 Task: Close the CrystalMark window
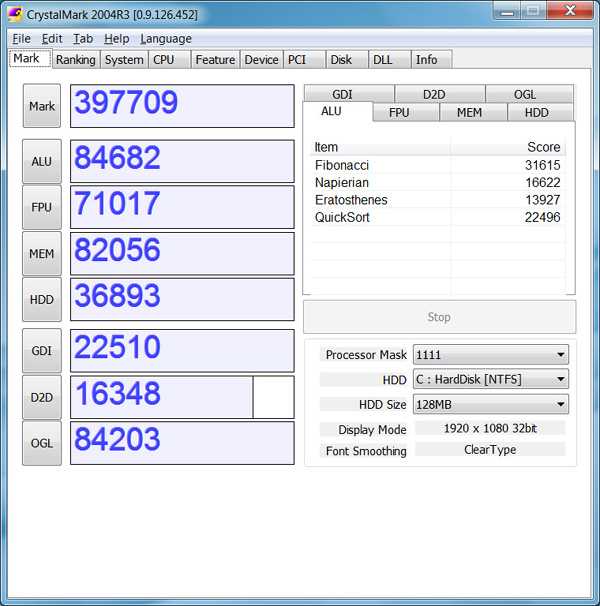coord(570,11)
